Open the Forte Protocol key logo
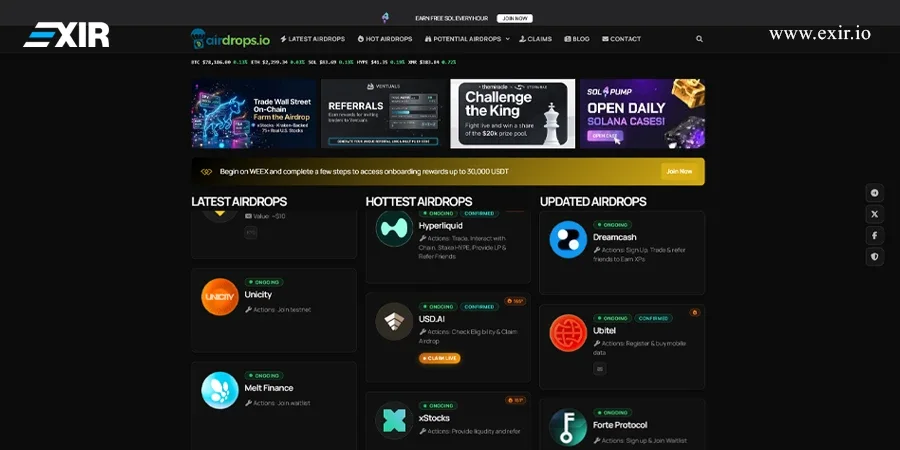 click(x=568, y=428)
